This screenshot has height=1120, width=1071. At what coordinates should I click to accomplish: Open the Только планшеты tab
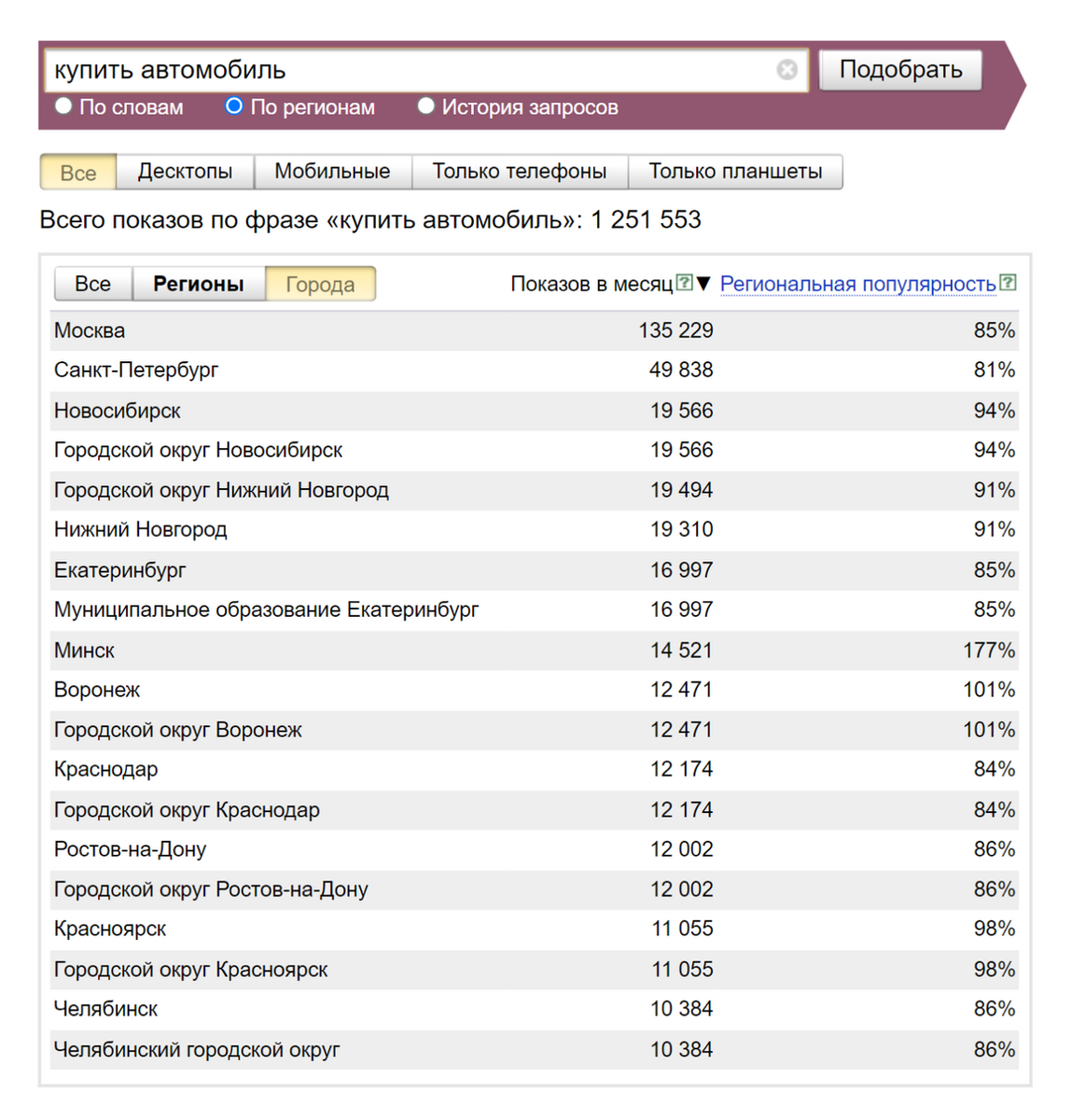click(735, 172)
